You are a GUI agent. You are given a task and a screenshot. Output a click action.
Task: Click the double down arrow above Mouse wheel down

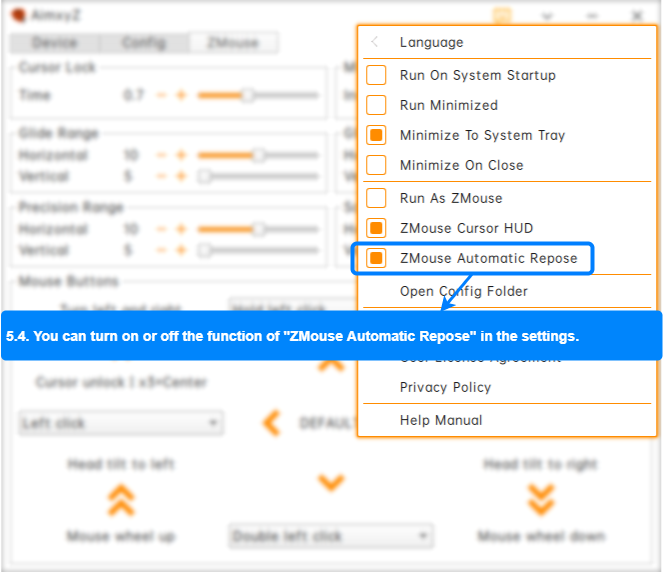pos(541,498)
